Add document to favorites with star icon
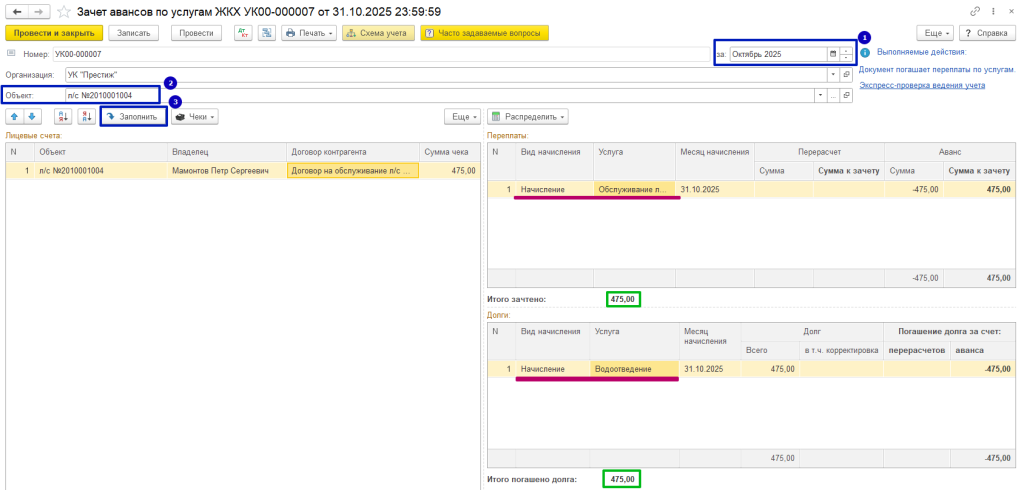1024x490 pixels. [64, 12]
